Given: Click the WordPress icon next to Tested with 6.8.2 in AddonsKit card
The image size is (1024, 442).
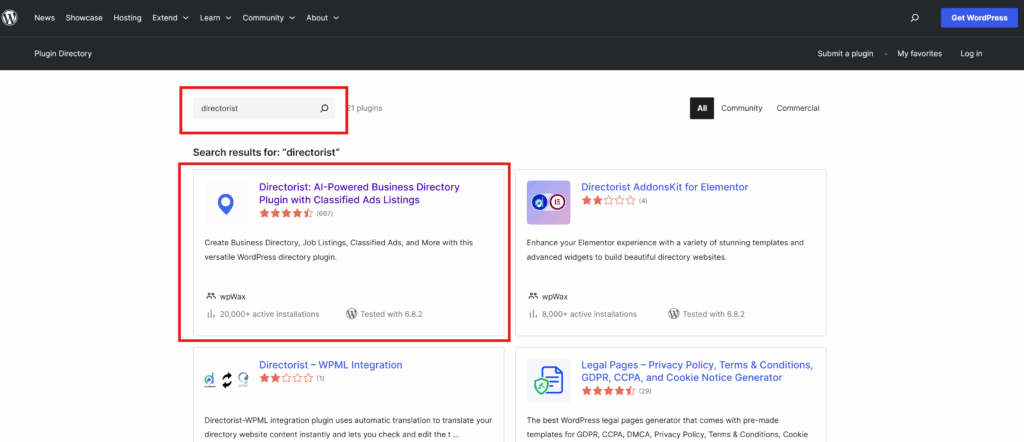Looking at the screenshot, I should [x=674, y=313].
